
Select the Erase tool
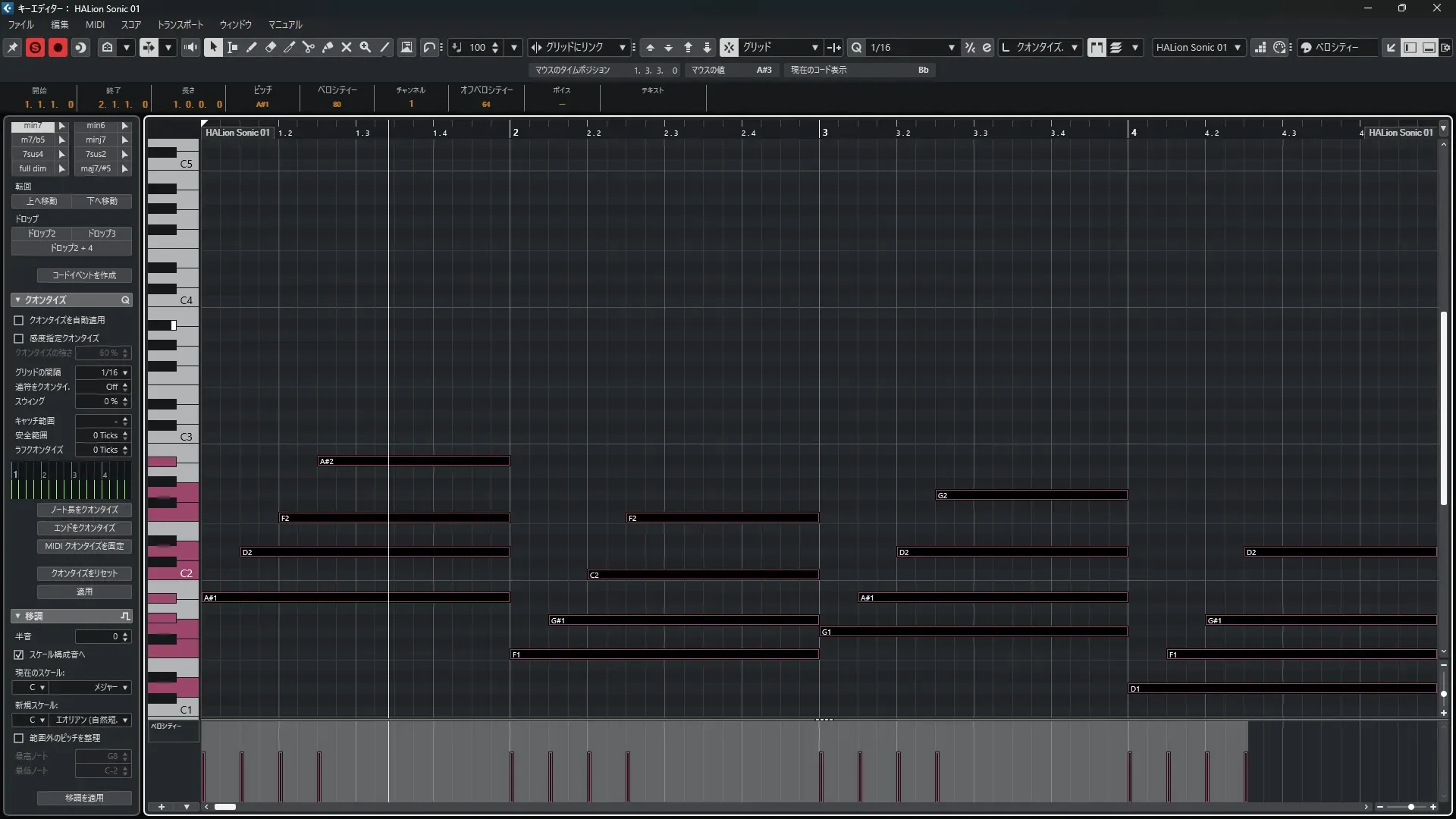click(x=271, y=47)
